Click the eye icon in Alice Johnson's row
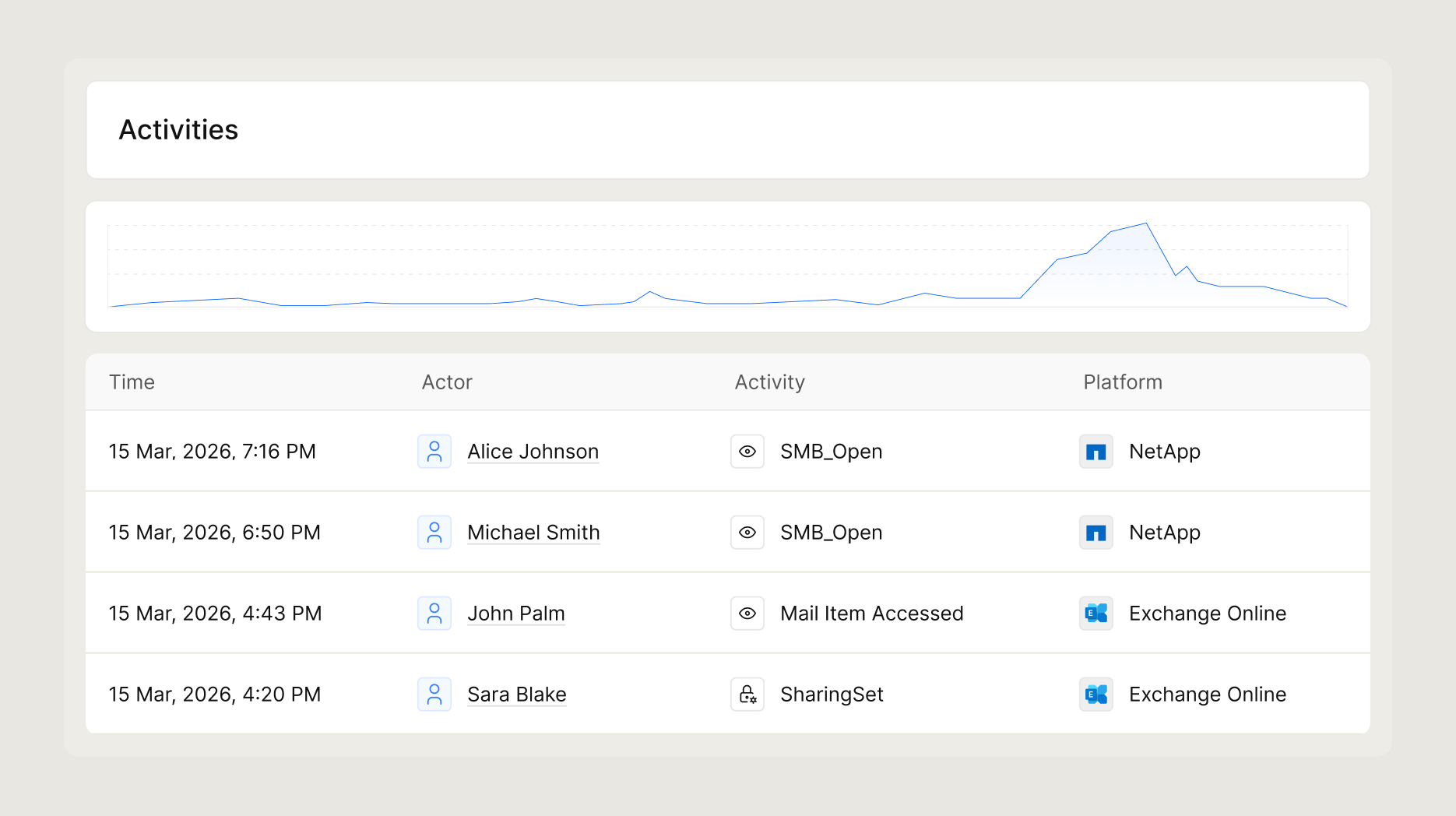The height and width of the screenshot is (816, 1456). click(x=747, y=452)
